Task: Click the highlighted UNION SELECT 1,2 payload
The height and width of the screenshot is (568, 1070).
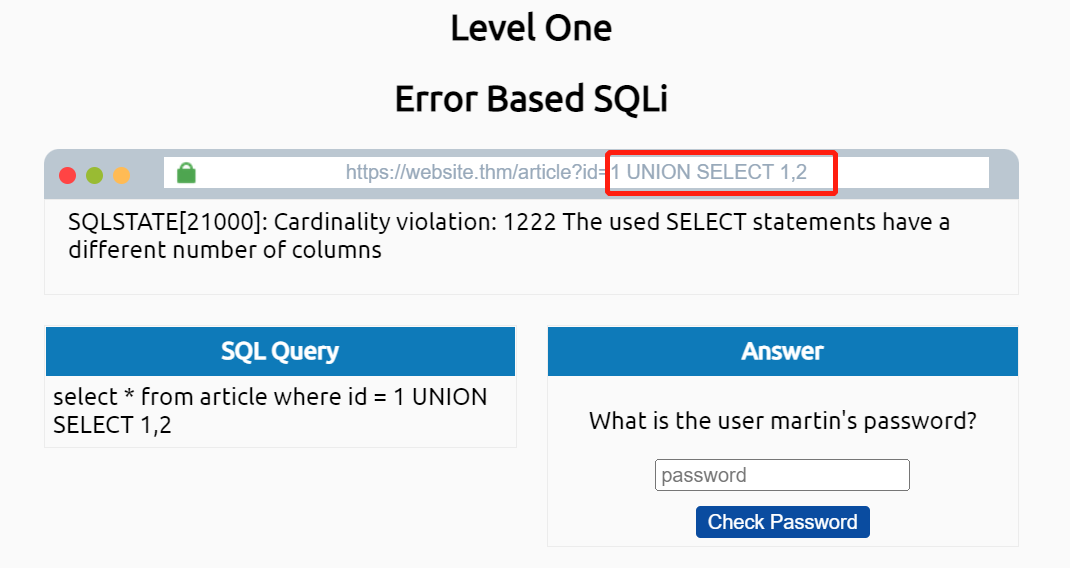Action: point(720,172)
